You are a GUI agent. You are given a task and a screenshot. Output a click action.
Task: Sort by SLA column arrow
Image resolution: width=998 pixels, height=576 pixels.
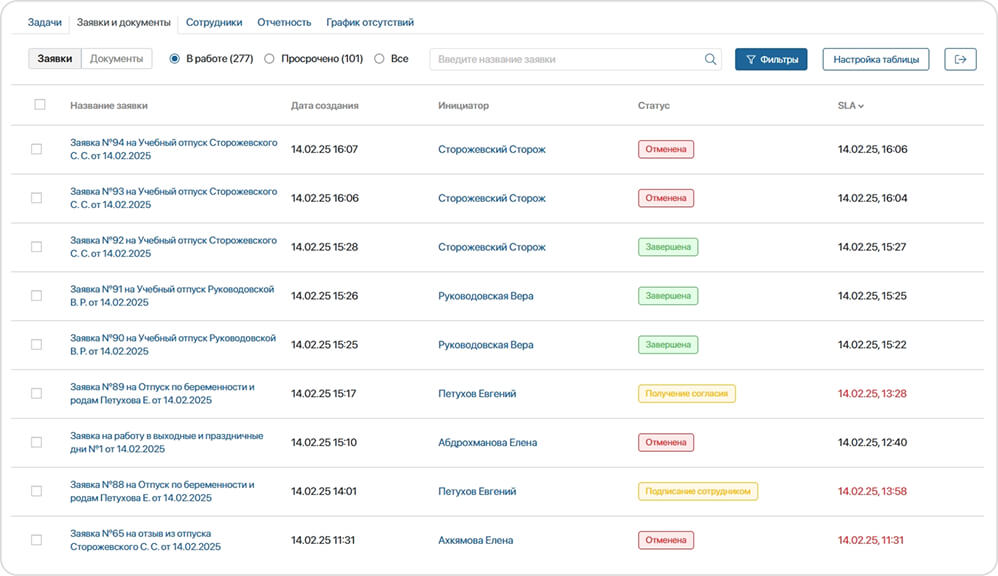tap(861, 106)
